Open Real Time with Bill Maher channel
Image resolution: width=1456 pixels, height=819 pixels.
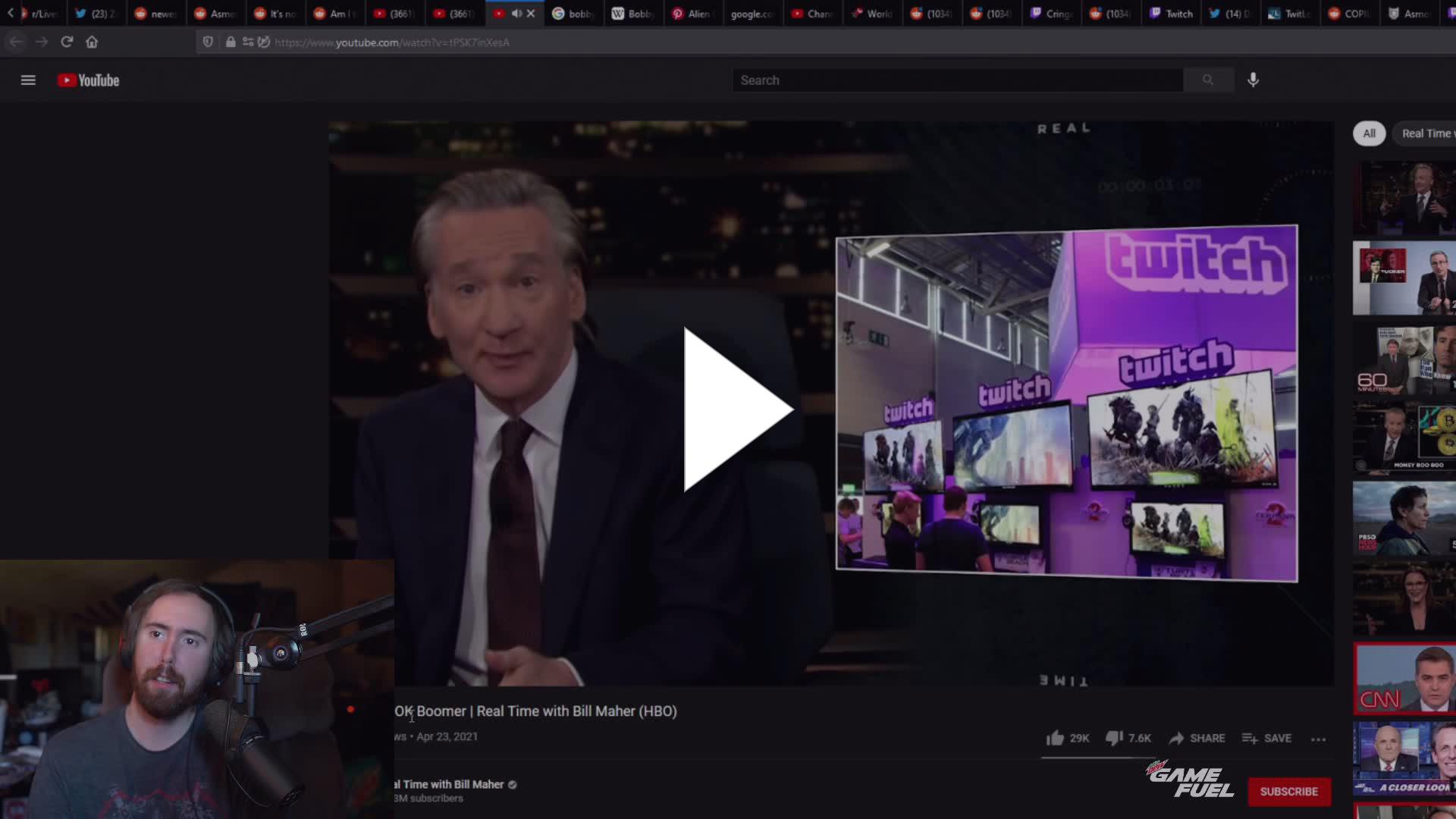click(x=449, y=785)
